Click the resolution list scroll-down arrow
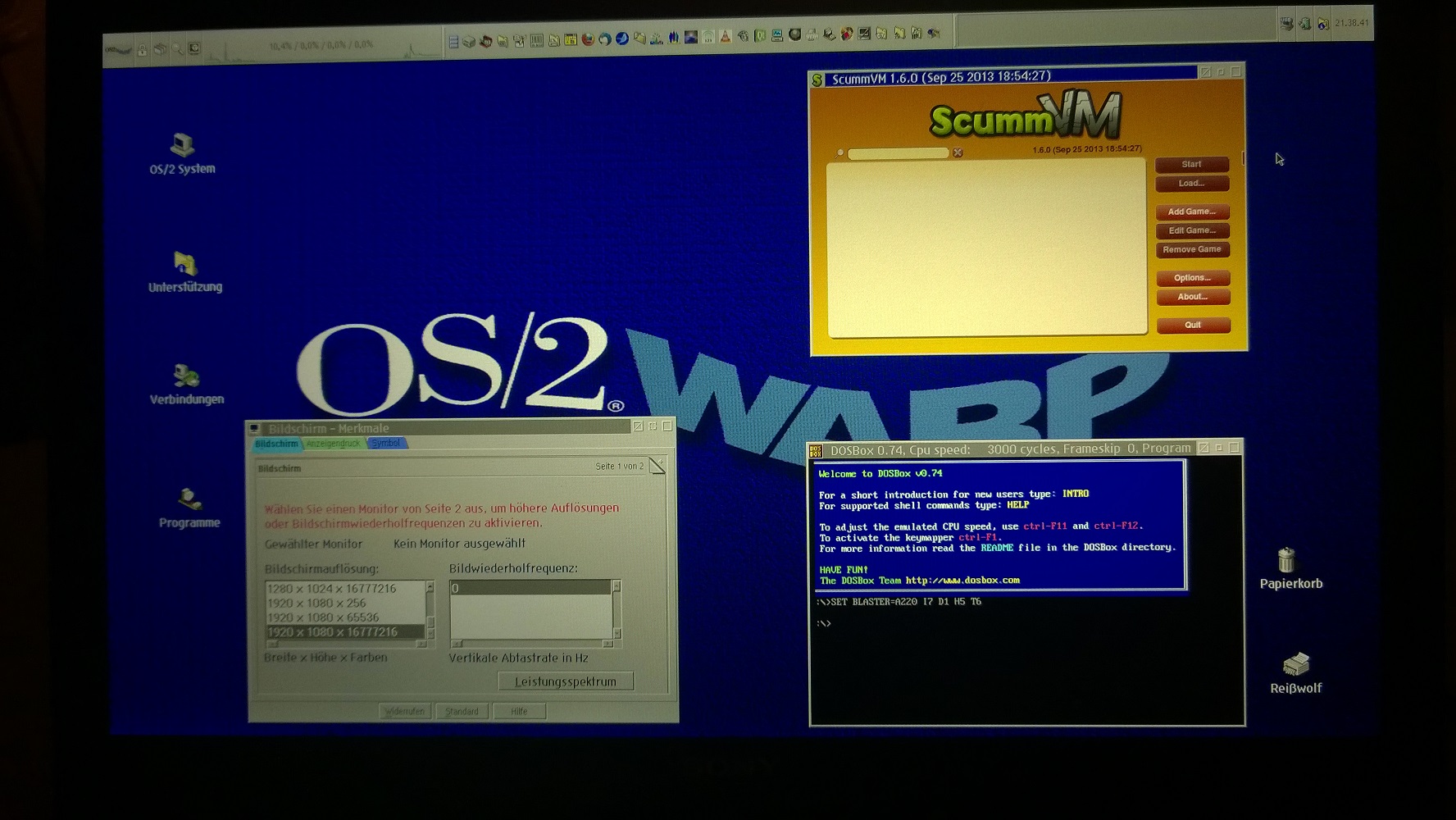This screenshot has height=820, width=1456. 430,634
